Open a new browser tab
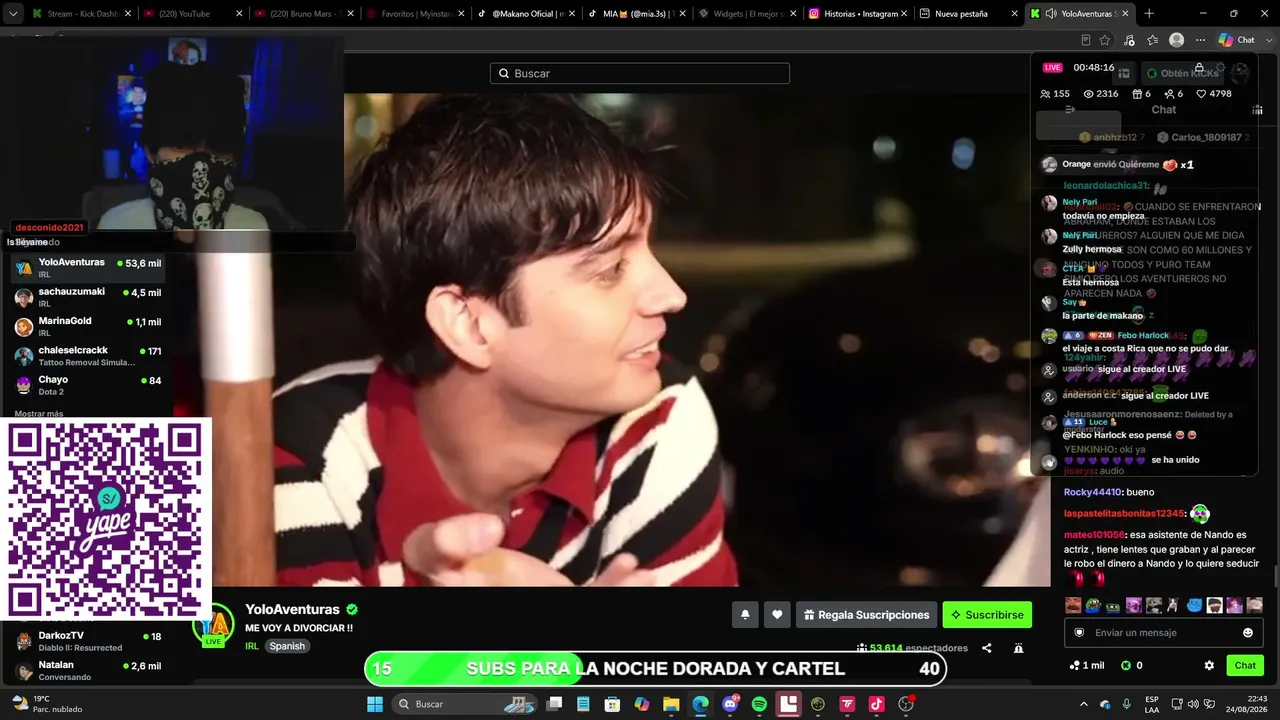1280x720 pixels. 1149,14
